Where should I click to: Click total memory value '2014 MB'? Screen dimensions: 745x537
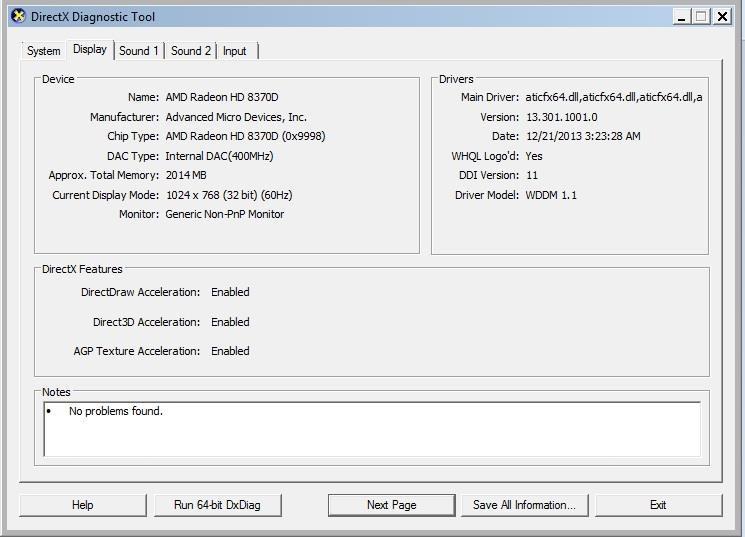(x=186, y=175)
